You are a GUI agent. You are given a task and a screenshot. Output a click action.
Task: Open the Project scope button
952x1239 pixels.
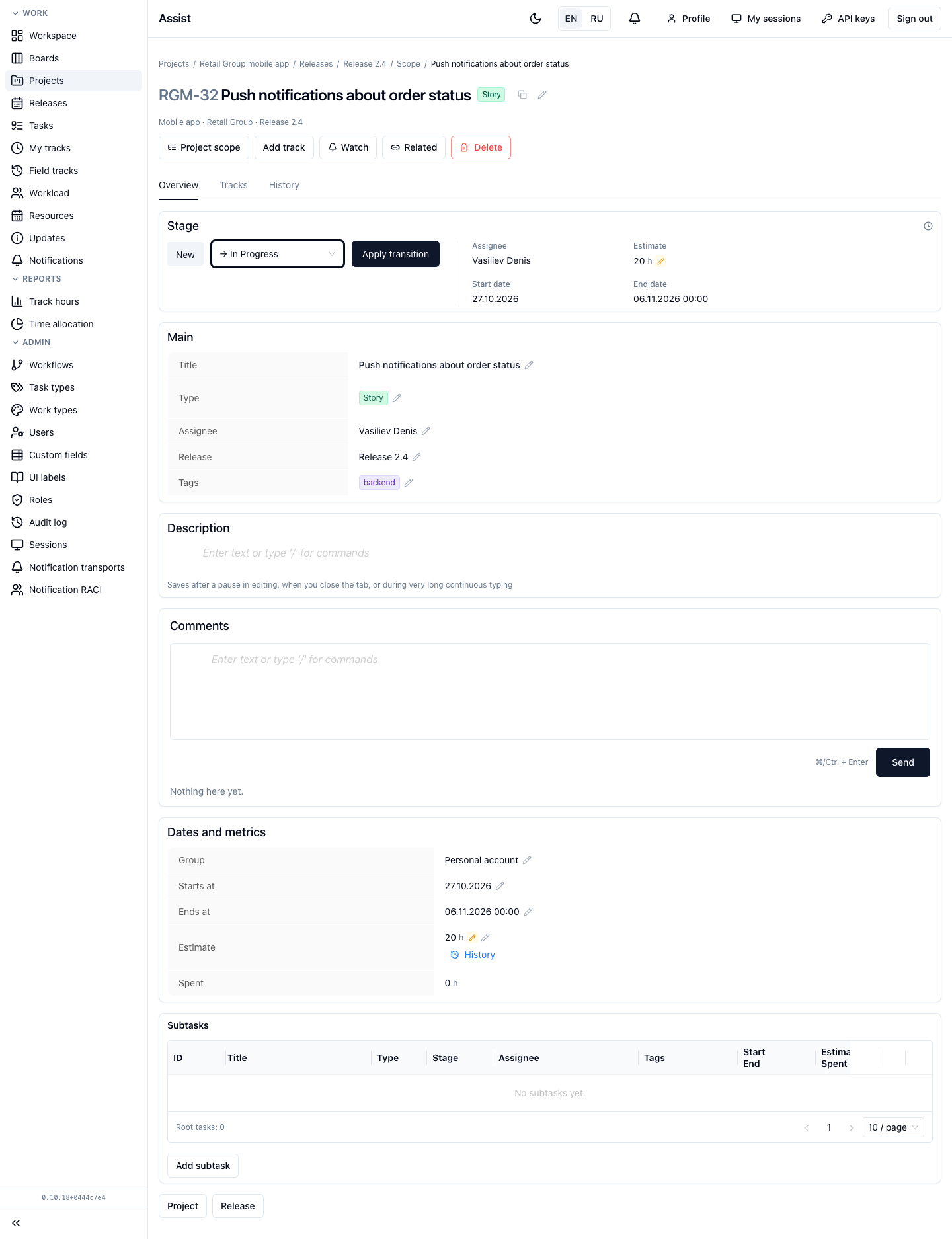point(204,147)
